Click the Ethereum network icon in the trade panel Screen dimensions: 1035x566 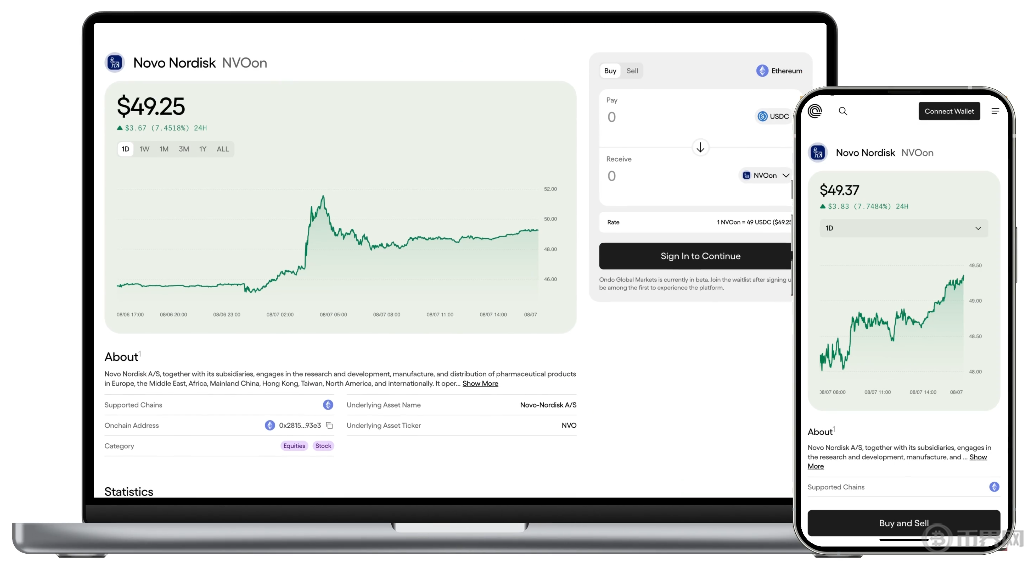(762, 71)
